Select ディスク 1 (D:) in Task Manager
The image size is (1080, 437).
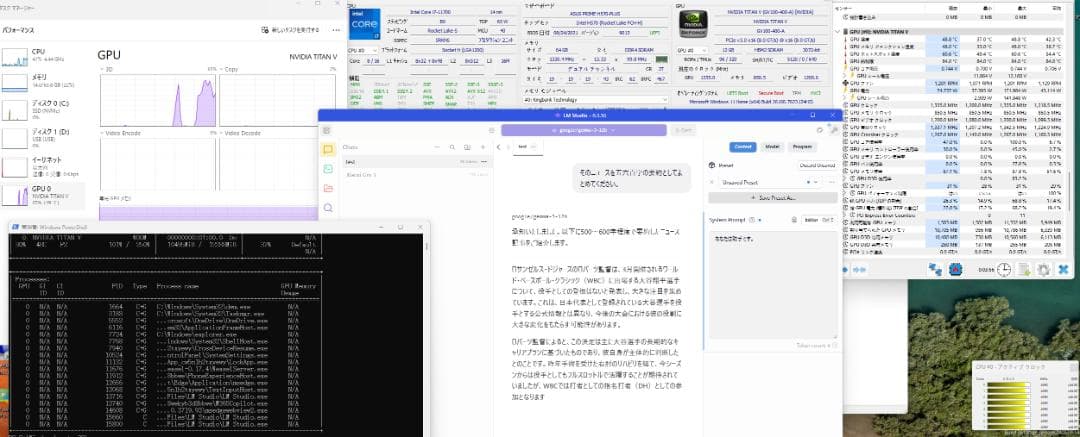pyautogui.click(x=43, y=139)
